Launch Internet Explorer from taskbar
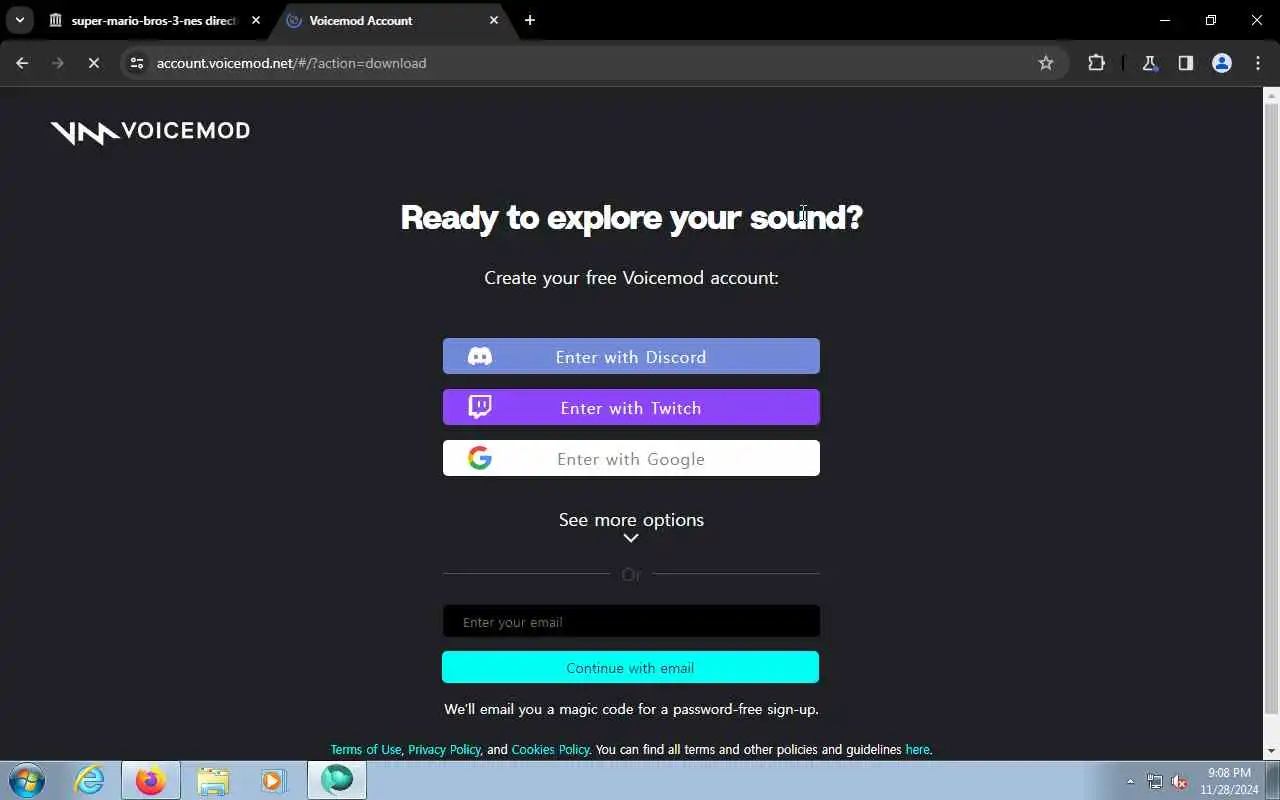 coord(89,780)
